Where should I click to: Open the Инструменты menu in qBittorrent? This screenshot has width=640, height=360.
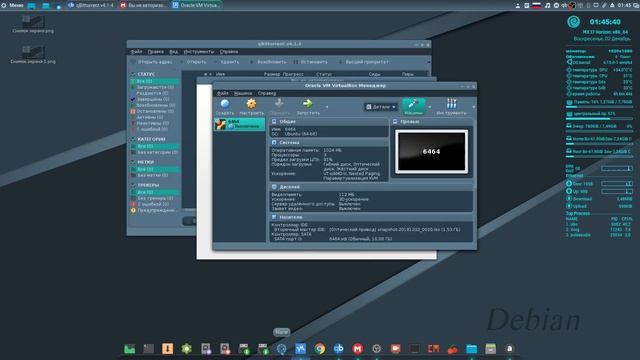pyautogui.click(x=199, y=52)
